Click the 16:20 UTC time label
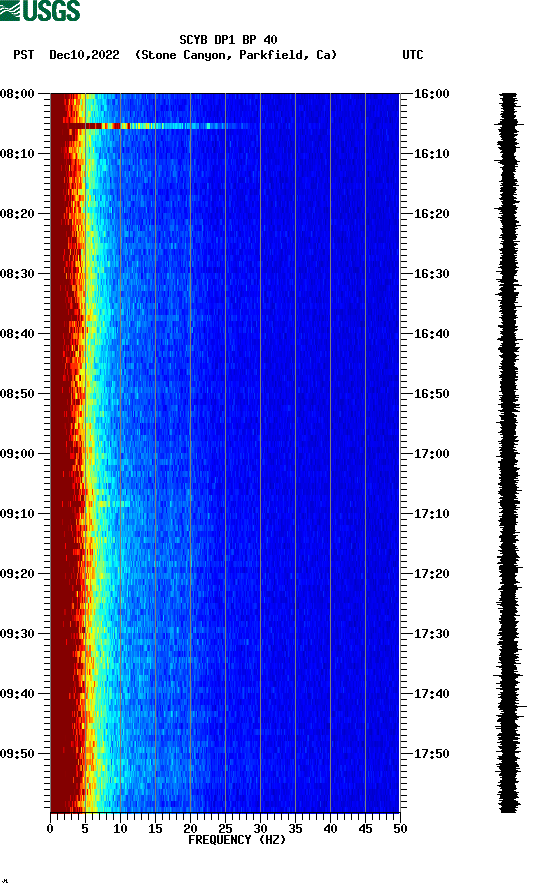552x892 pixels. pyautogui.click(x=431, y=214)
